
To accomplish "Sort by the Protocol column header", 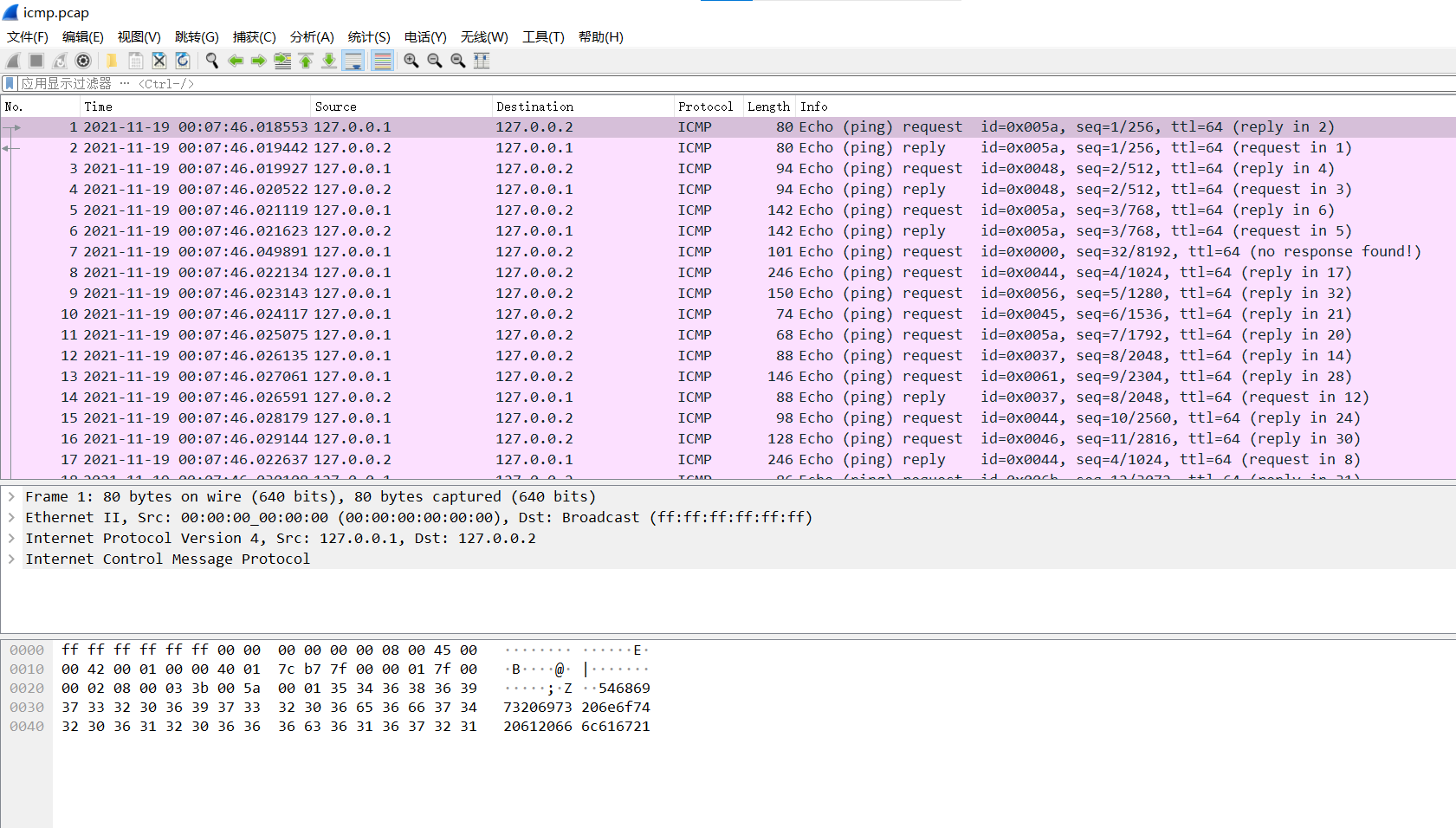I will click(709, 107).
